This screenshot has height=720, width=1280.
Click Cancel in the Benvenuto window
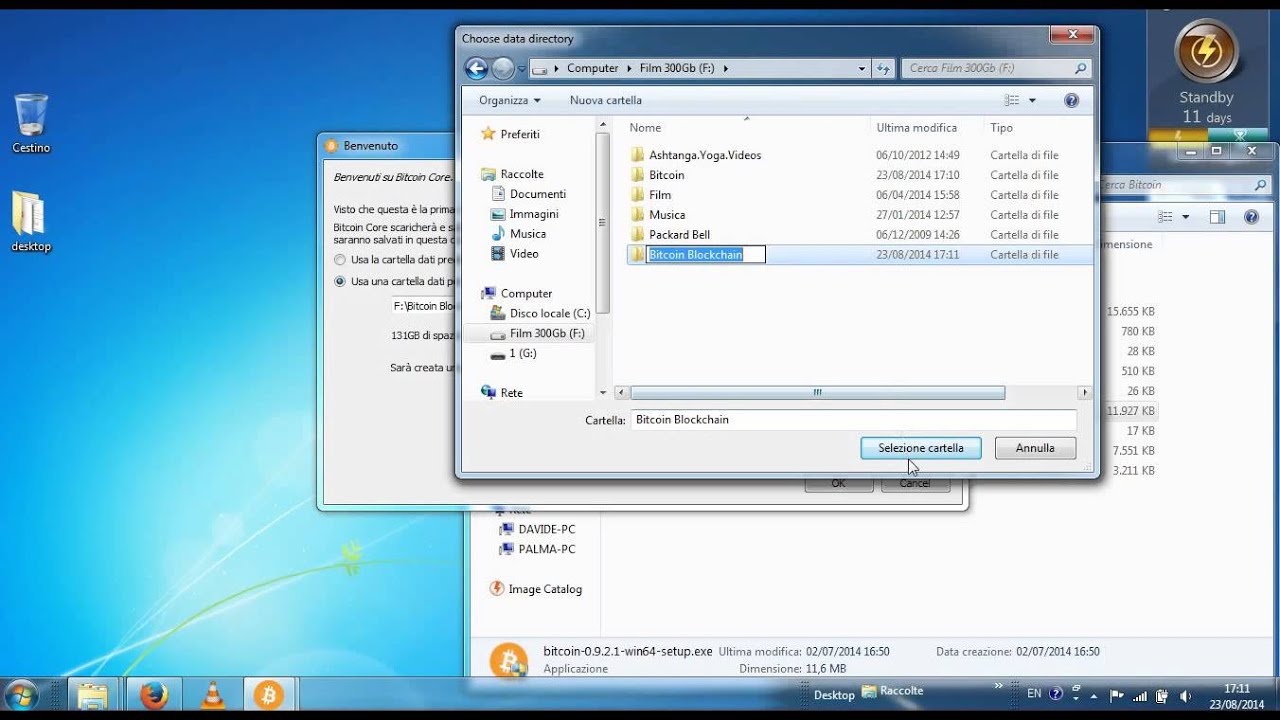tap(915, 484)
